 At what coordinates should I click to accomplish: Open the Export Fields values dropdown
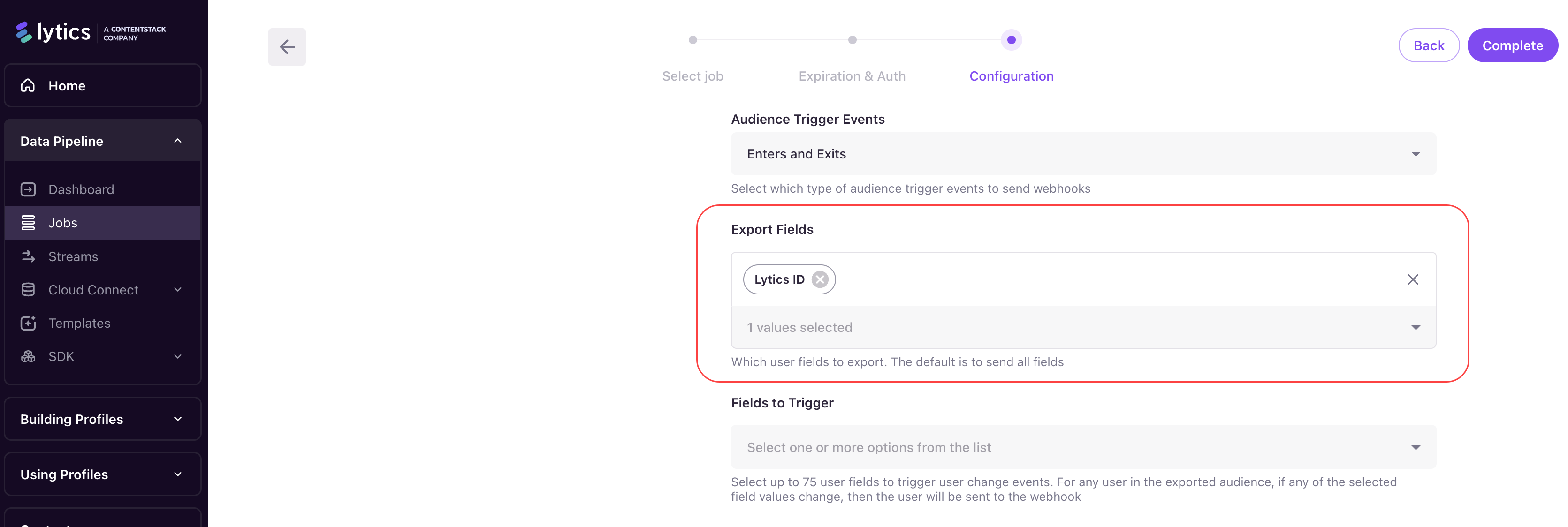pyautogui.click(x=1083, y=327)
